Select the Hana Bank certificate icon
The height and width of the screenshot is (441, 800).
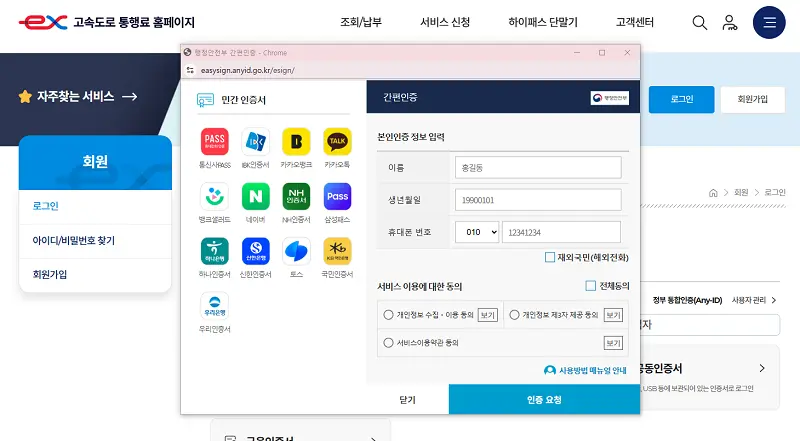pos(215,251)
